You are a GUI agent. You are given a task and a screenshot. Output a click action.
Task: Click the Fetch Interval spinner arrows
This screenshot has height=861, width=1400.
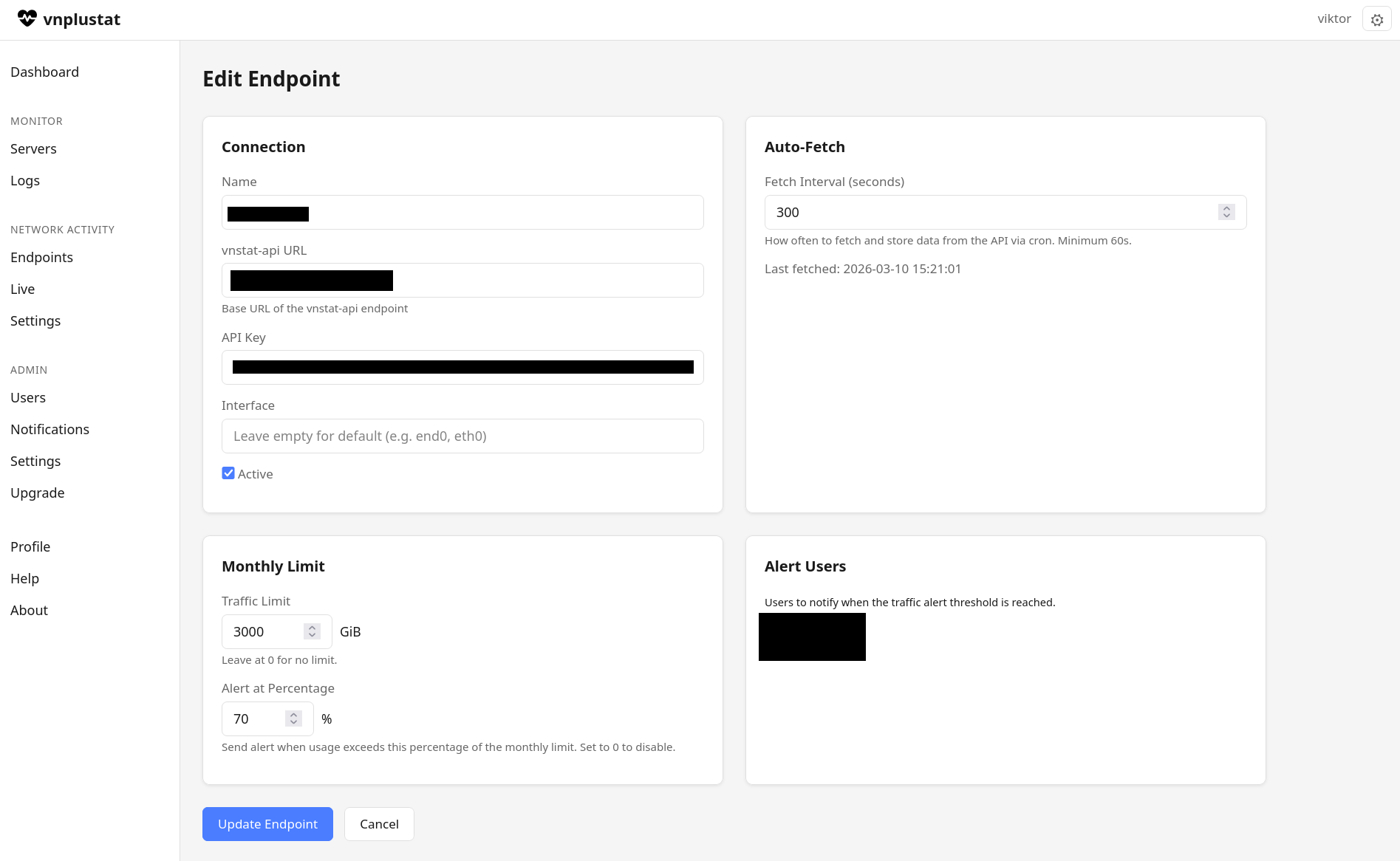coord(1226,212)
